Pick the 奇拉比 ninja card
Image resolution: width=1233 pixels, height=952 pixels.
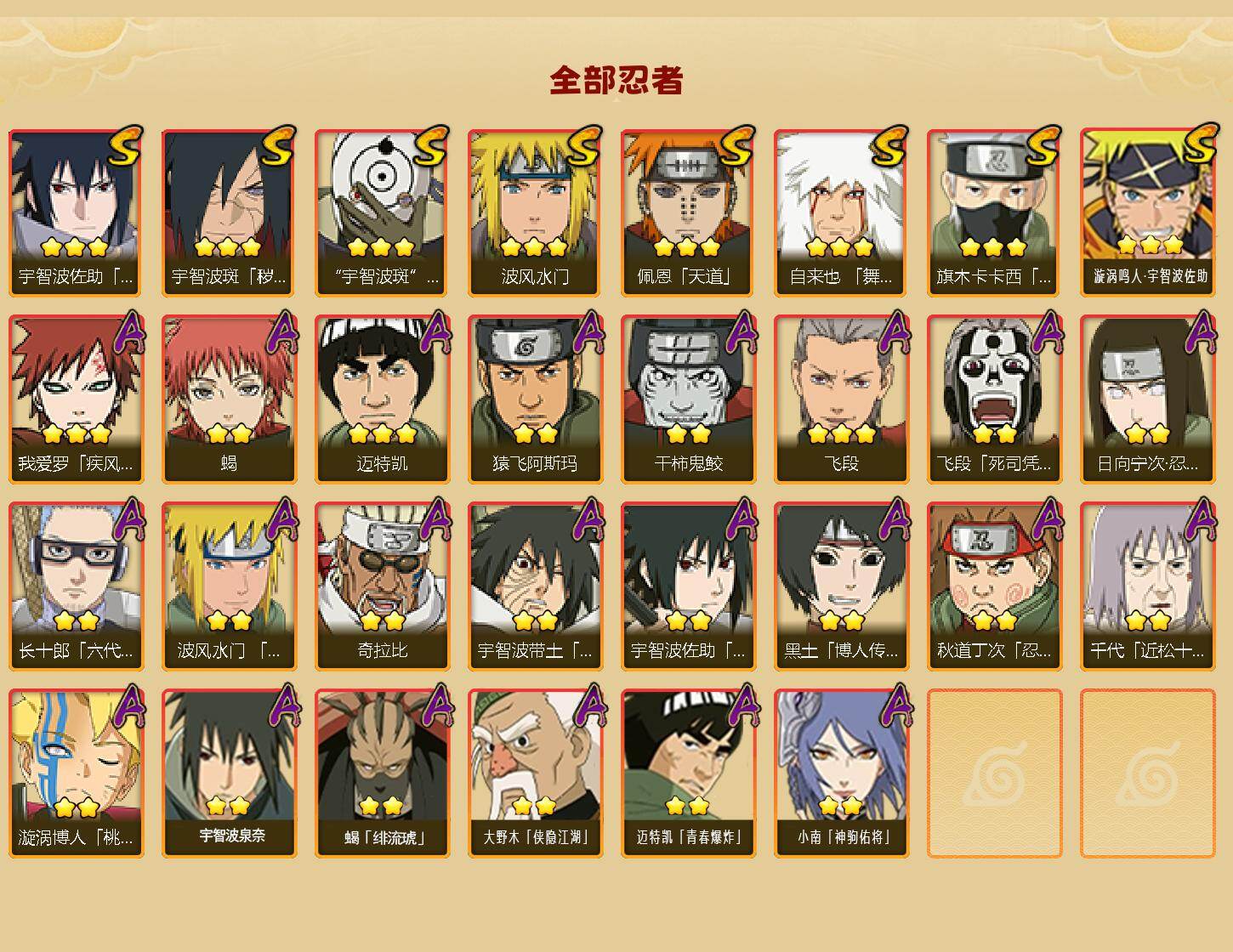click(x=382, y=586)
